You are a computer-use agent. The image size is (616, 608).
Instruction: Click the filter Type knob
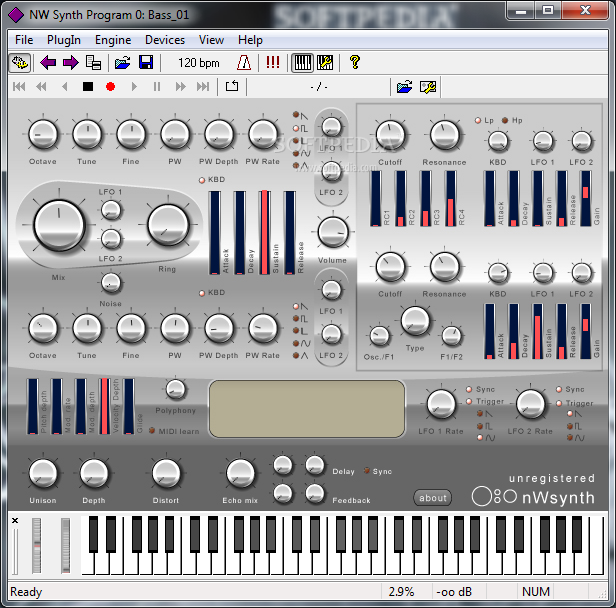pyautogui.click(x=415, y=321)
